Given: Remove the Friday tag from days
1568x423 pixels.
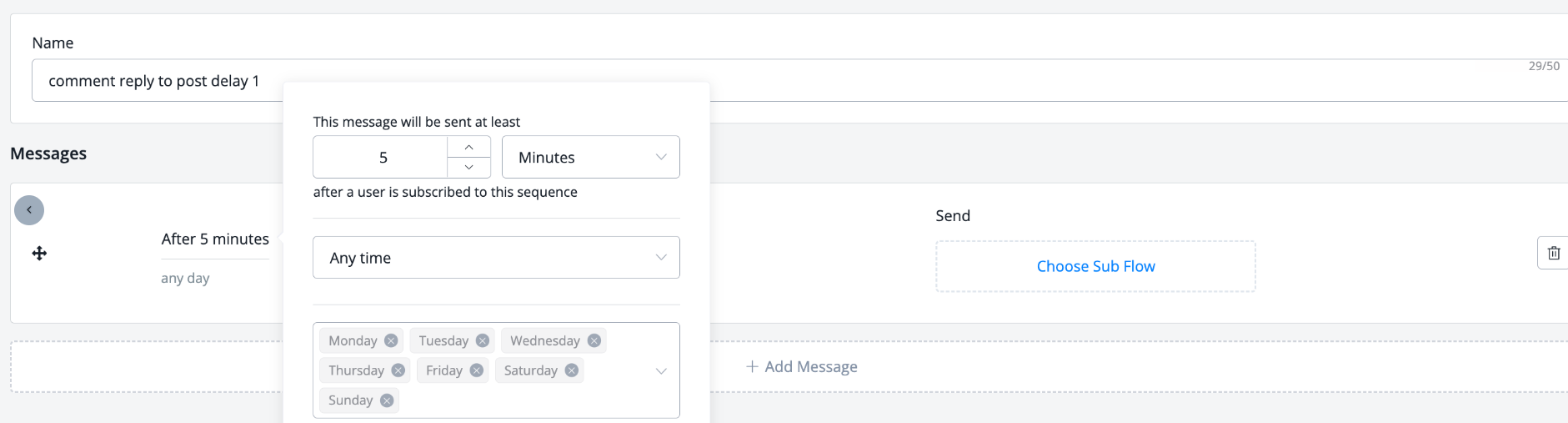Looking at the screenshot, I should coord(477,370).
